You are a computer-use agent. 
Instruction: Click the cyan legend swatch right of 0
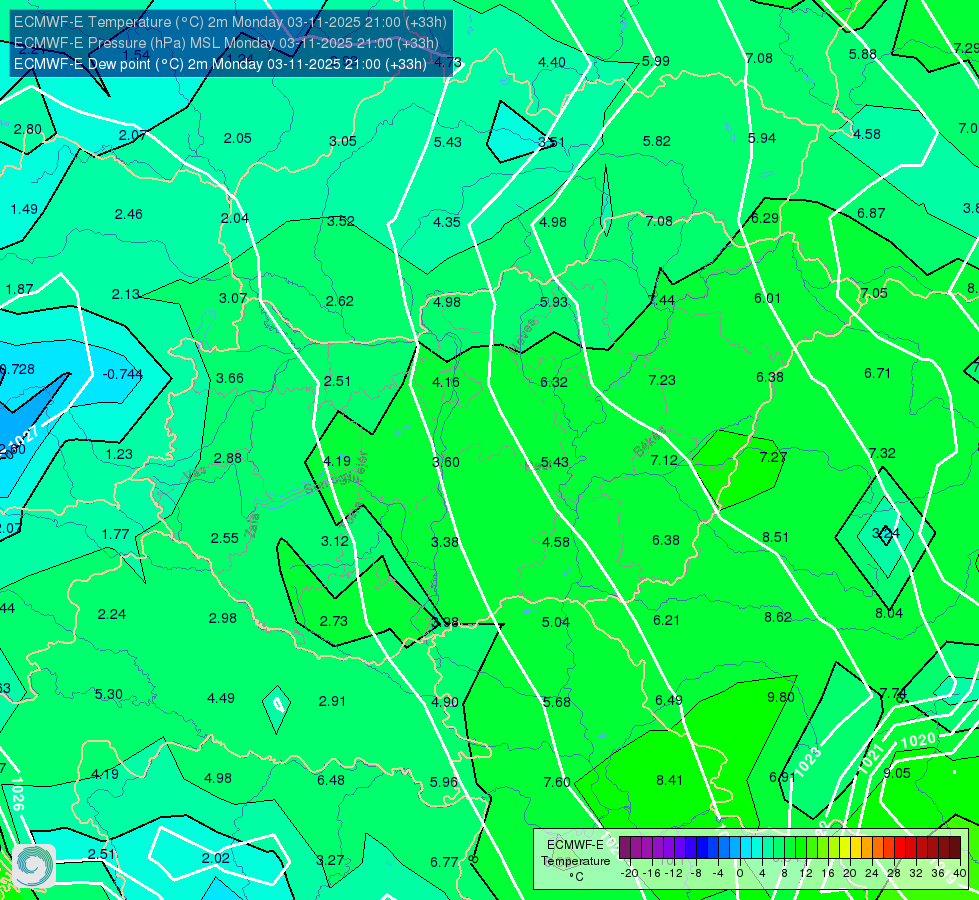(x=746, y=848)
